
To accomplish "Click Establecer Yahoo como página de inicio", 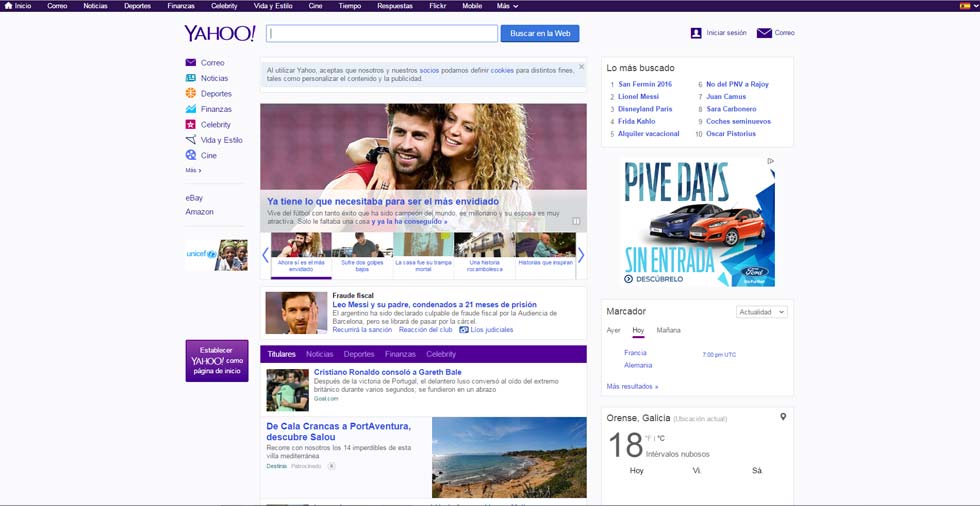I will [x=217, y=360].
